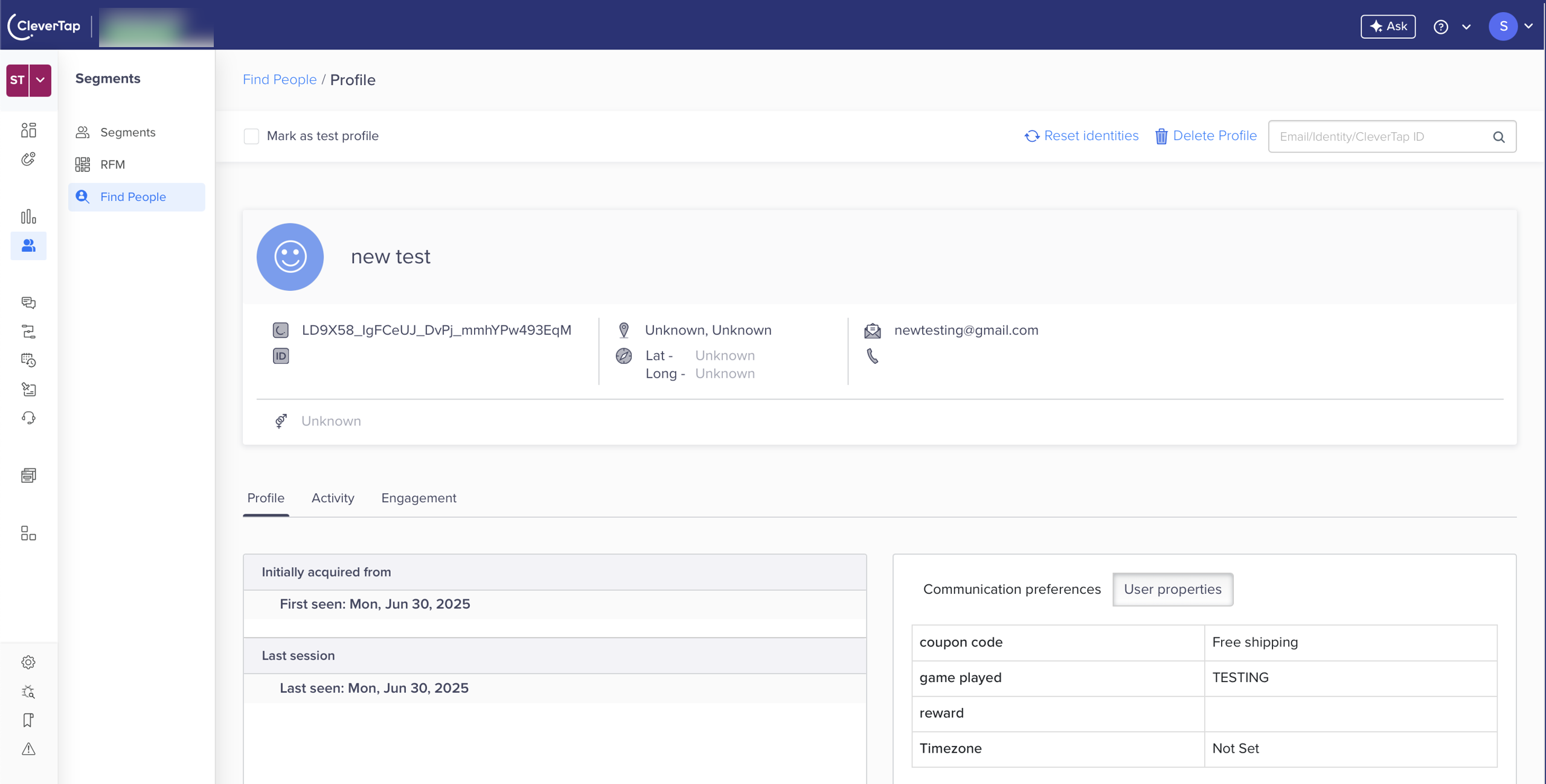Enable the Mark as test profile checkbox
The width and height of the screenshot is (1546, 784).
[251, 136]
